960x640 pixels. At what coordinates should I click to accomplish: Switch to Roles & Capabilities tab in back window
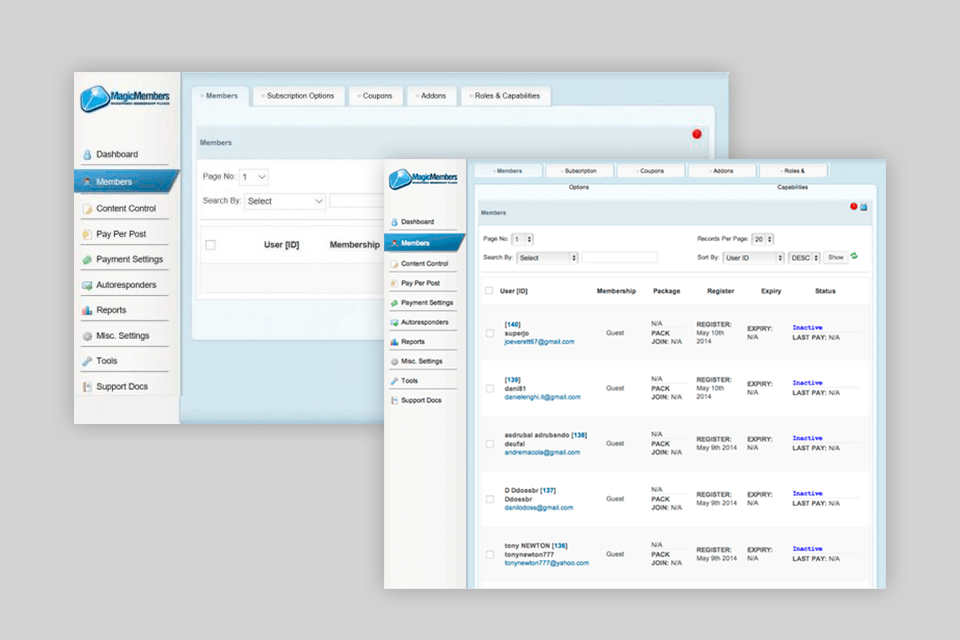pos(506,96)
